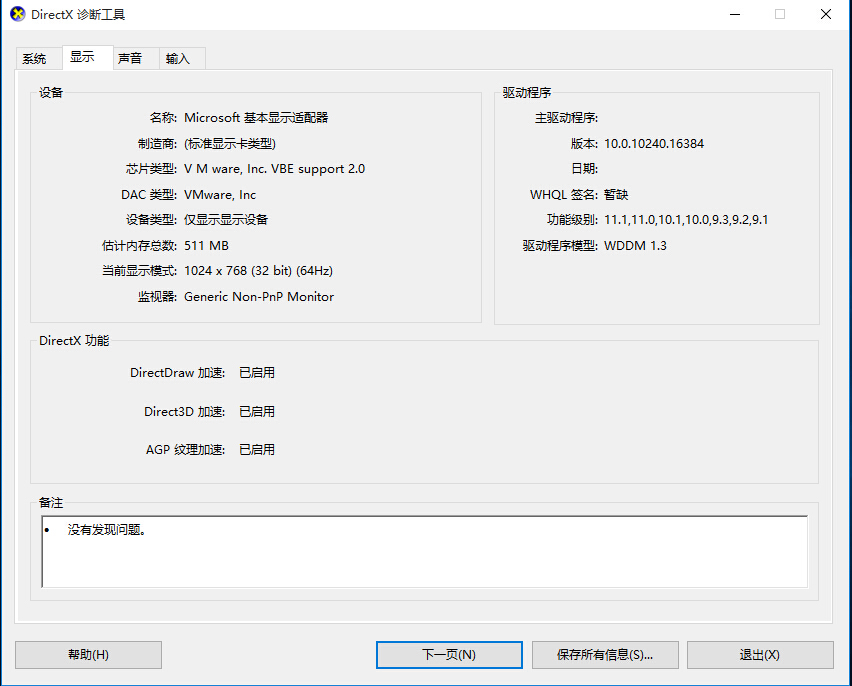
Task: Click the 设备 group box header
Action: 51,91
